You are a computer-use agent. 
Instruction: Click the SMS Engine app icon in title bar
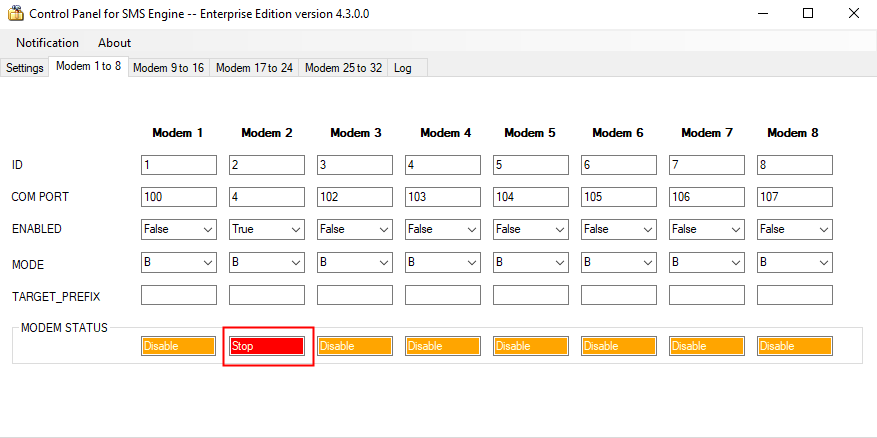(15, 14)
